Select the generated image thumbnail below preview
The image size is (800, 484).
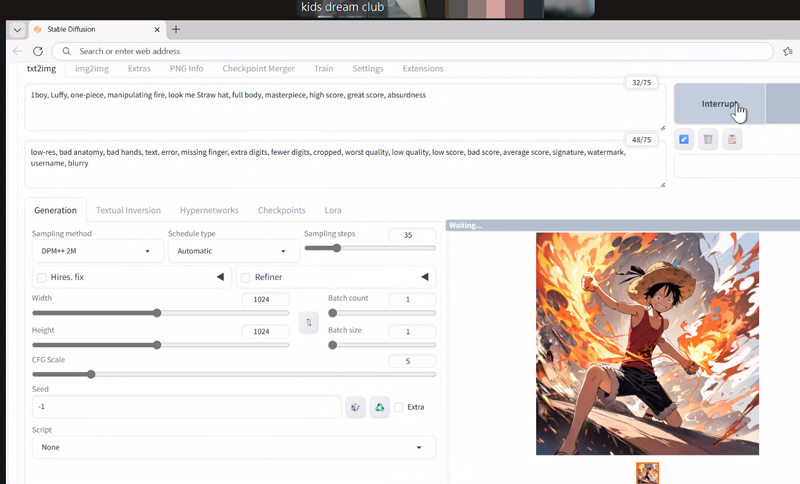648,473
